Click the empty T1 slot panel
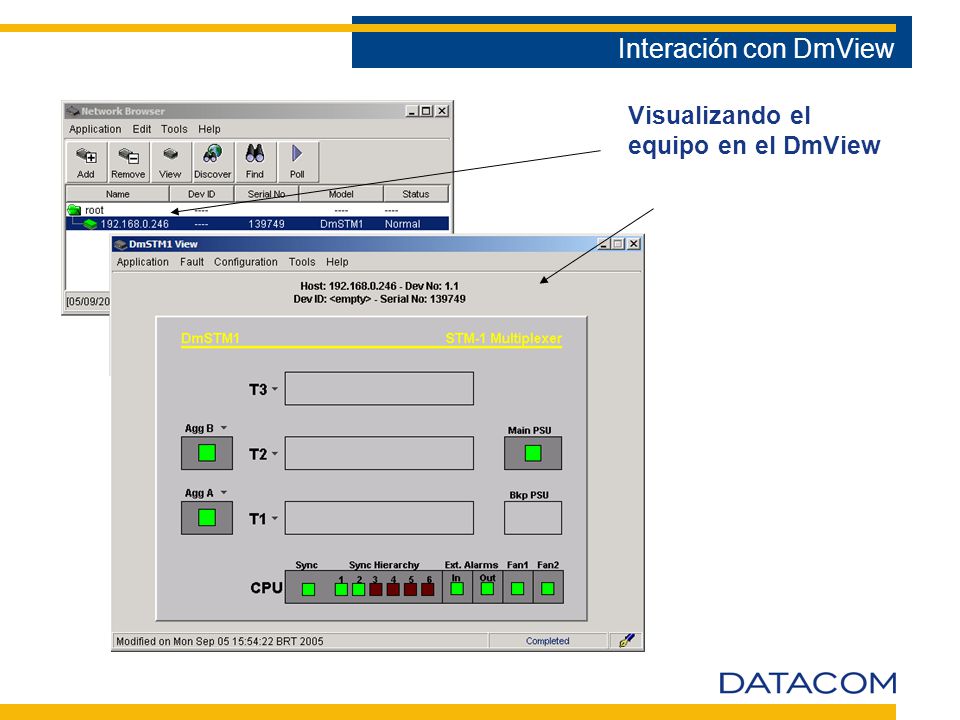Viewport: 960px width, 720px height. (x=379, y=518)
